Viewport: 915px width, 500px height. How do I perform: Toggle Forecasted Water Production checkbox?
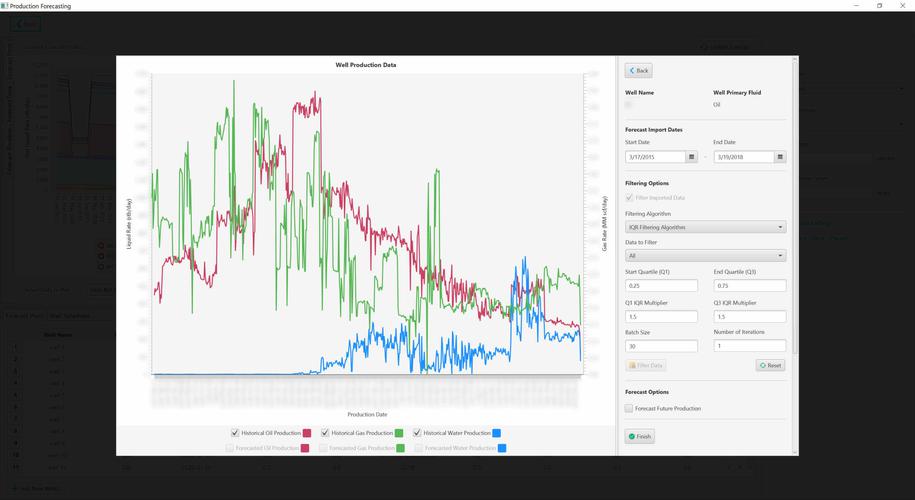click(x=418, y=448)
